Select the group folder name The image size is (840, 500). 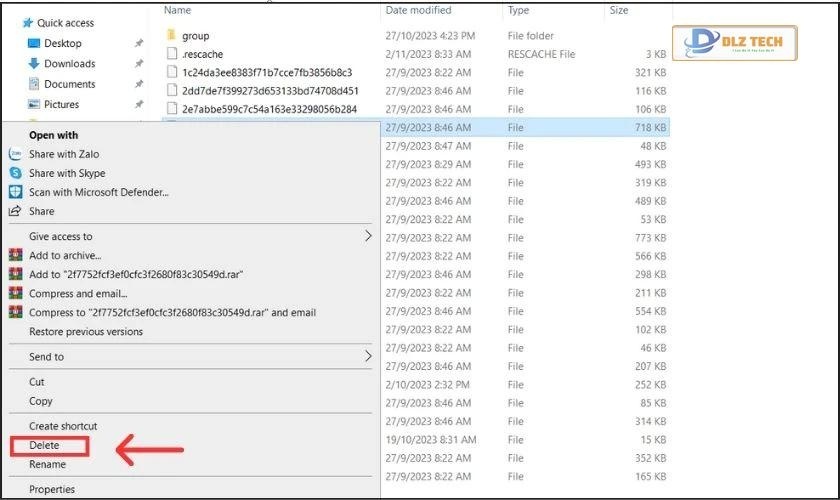[196, 36]
